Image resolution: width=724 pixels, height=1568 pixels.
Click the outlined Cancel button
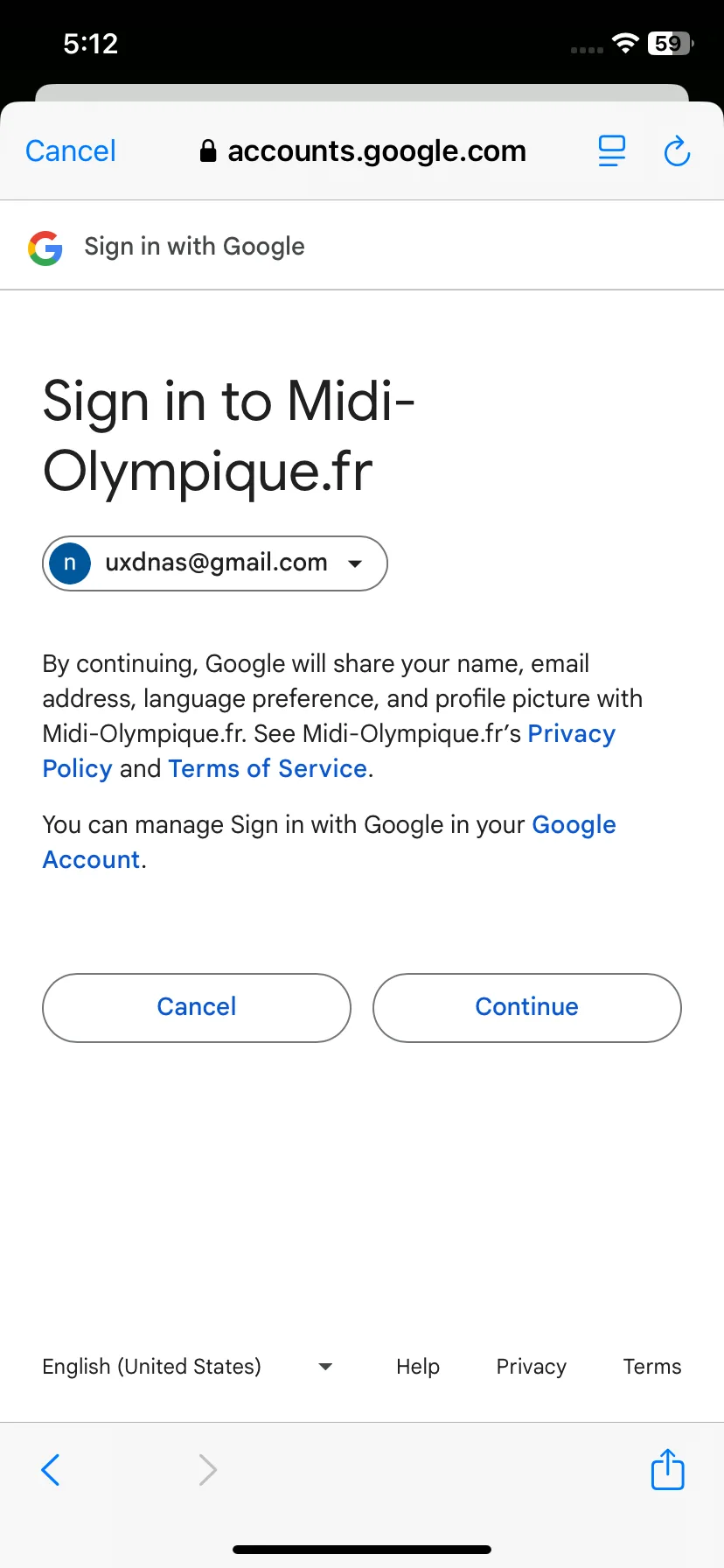pos(197,1007)
